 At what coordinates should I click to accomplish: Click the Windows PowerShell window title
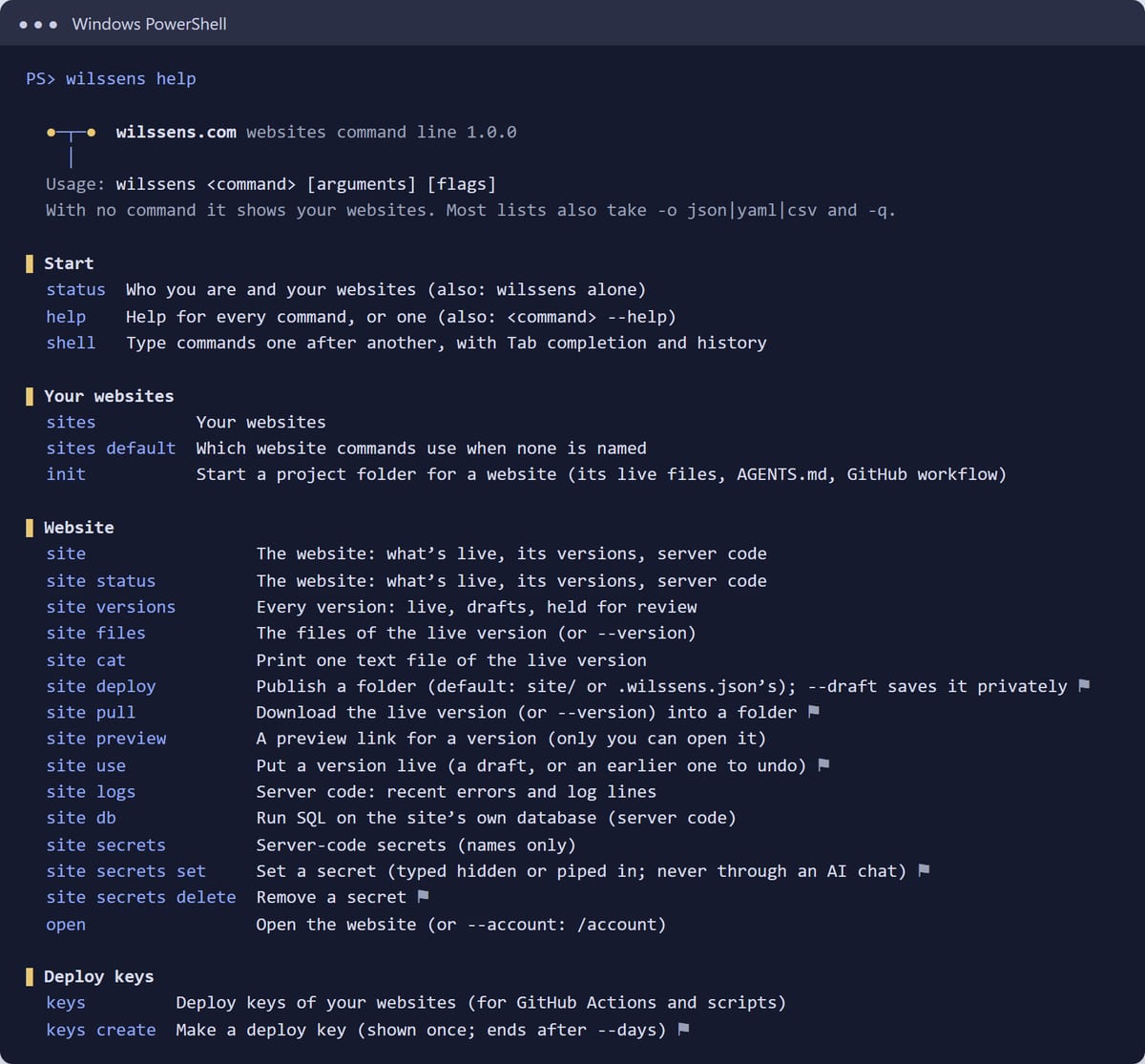click(x=150, y=24)
